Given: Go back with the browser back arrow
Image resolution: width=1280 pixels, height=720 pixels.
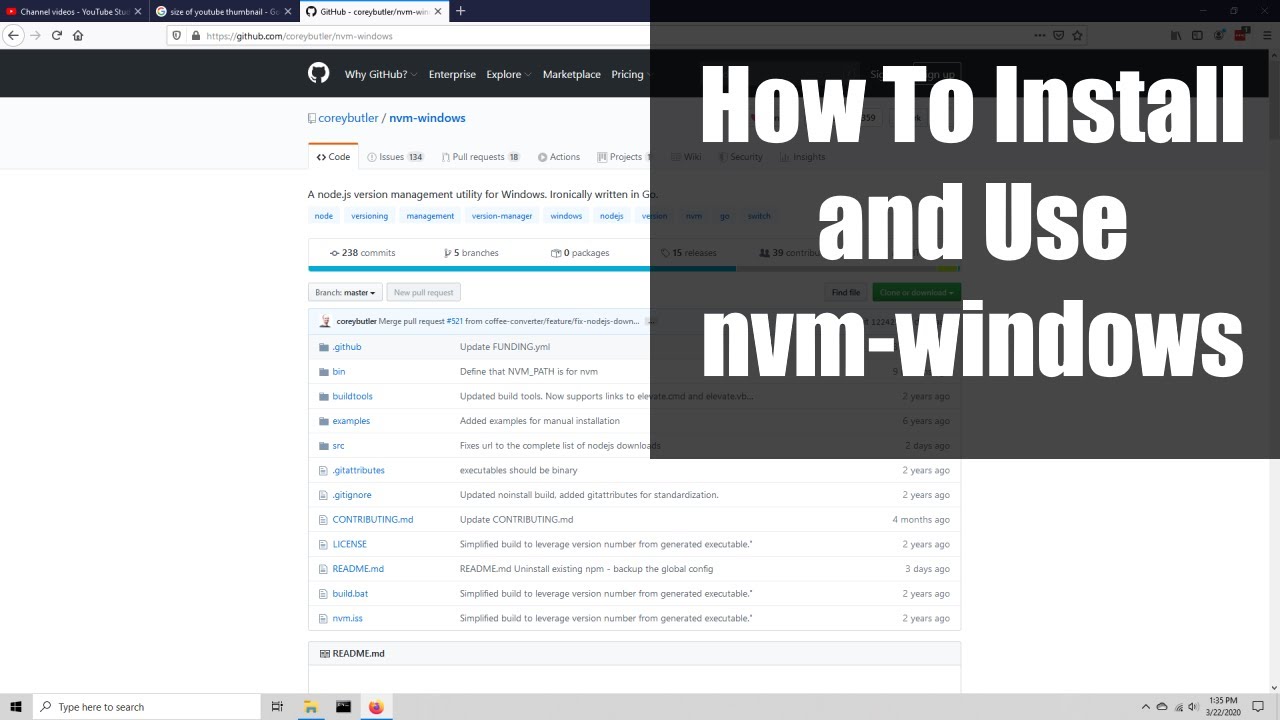Looking at the screenshot, I should point(13,35).
